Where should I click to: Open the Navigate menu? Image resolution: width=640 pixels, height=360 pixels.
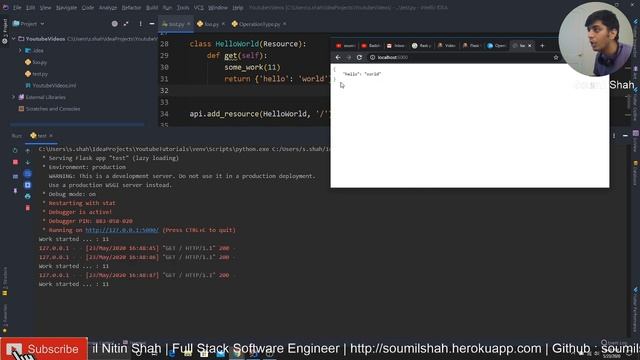tap(66, 7)
